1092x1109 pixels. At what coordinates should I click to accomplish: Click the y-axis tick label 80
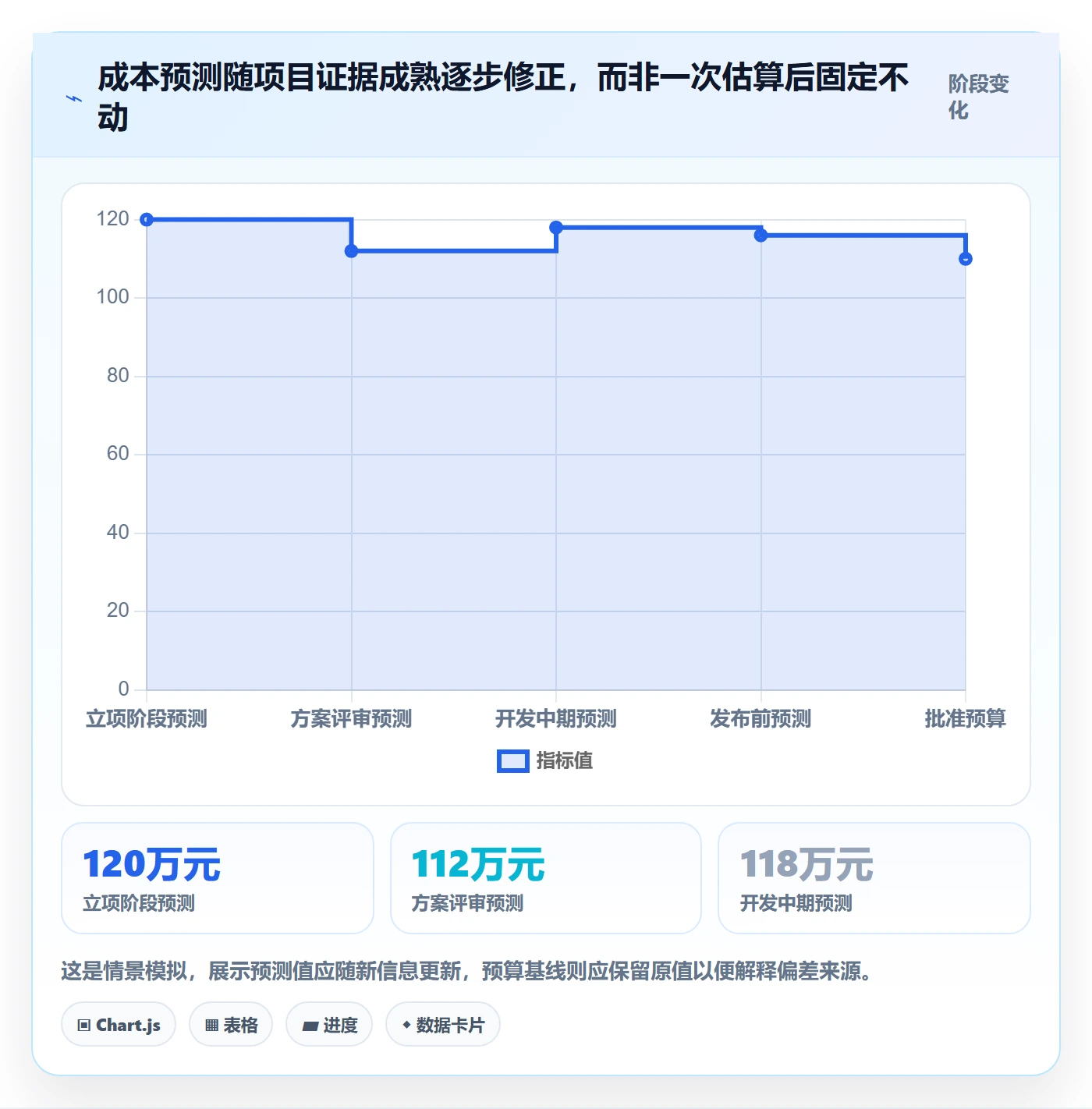(119, 376)
